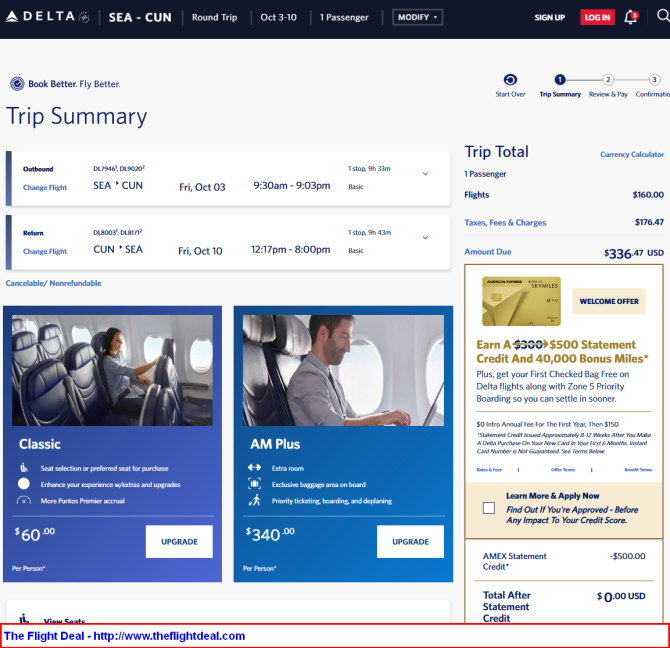
Task: Click the More Puntos Premier accrual icon
Action: pyautogui.click(x=24, y=501)
